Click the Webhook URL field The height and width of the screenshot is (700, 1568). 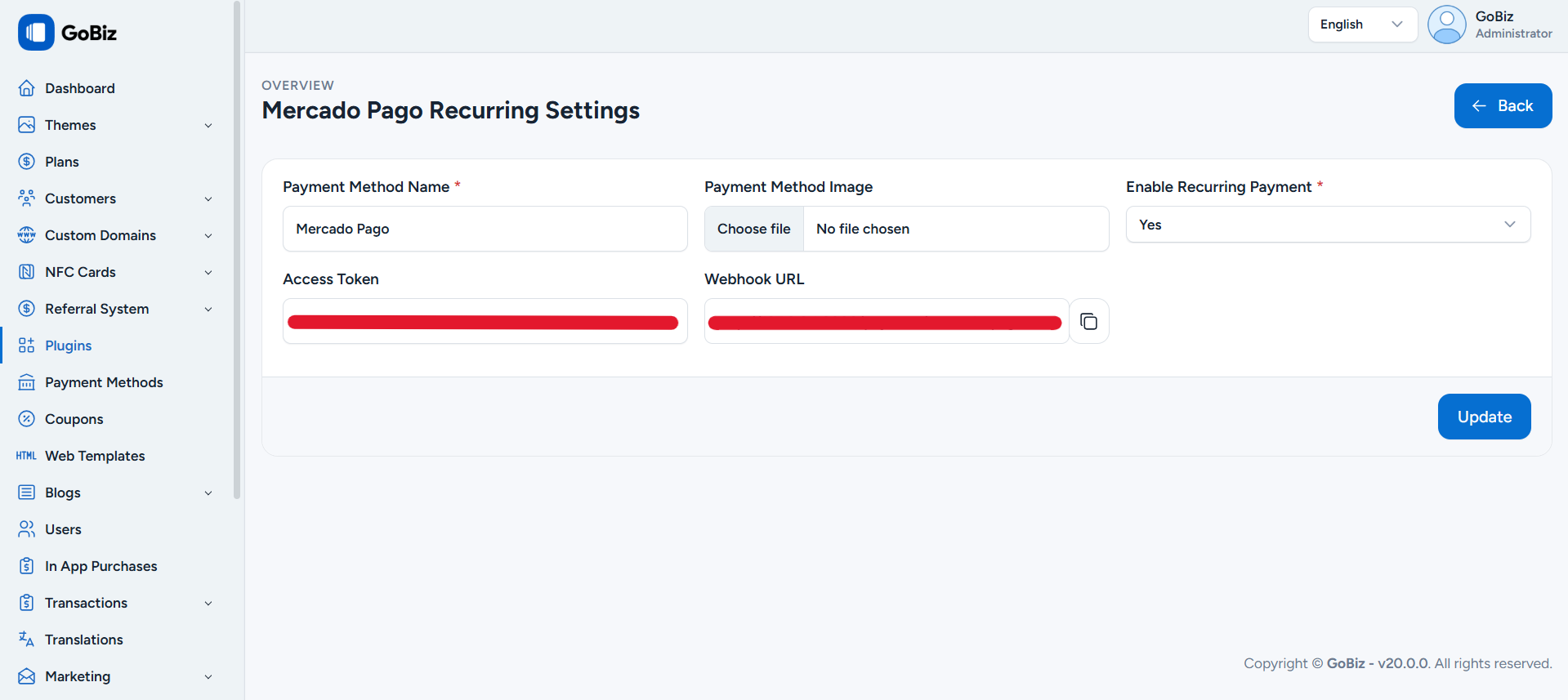(x=887, y=321)
